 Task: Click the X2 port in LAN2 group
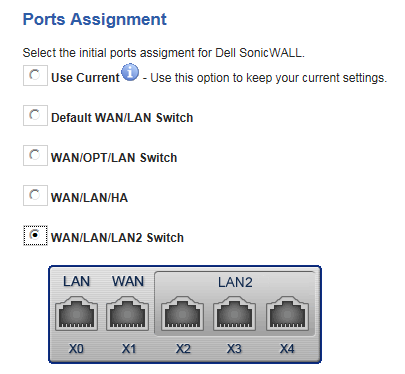[182, 313]
